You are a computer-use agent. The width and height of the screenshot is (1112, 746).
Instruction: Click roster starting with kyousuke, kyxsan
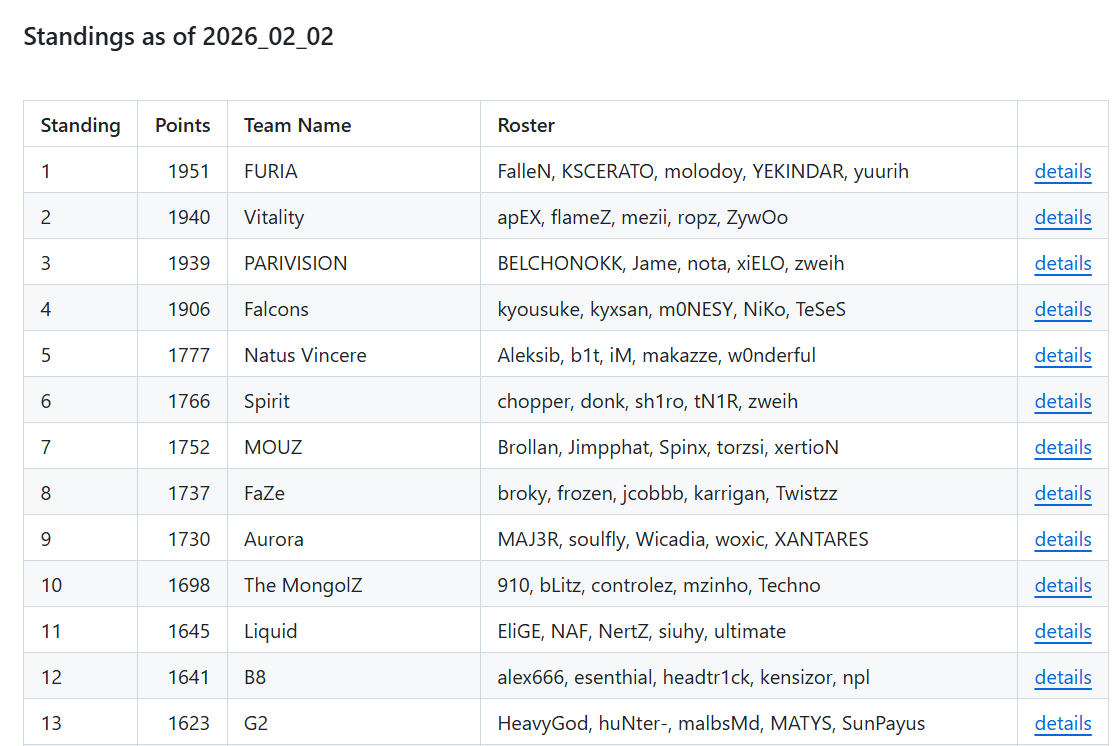pos(671,310)
